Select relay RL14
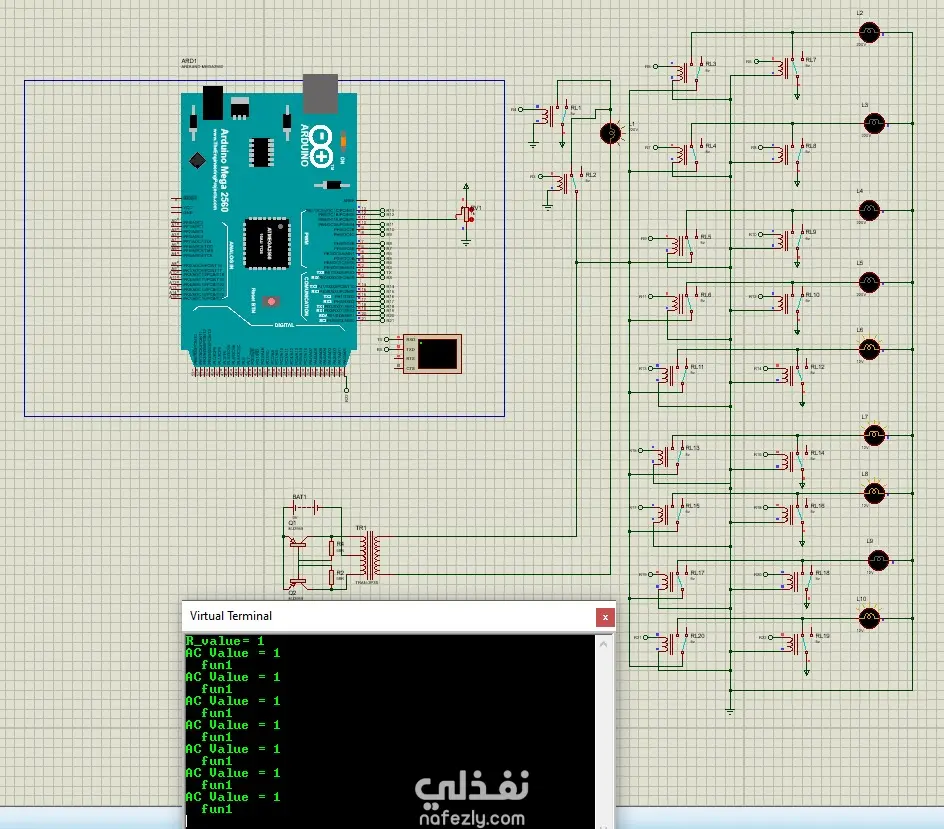 click(x=793, y=461)
